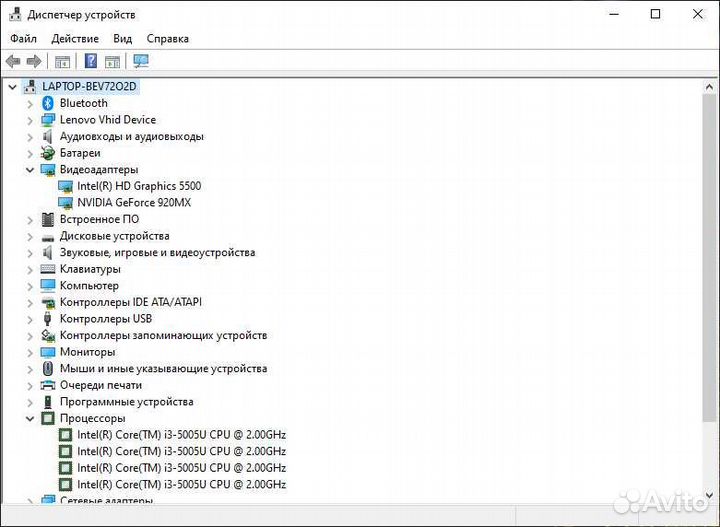Click the Back arrow toolbar icon

(13, 61)
